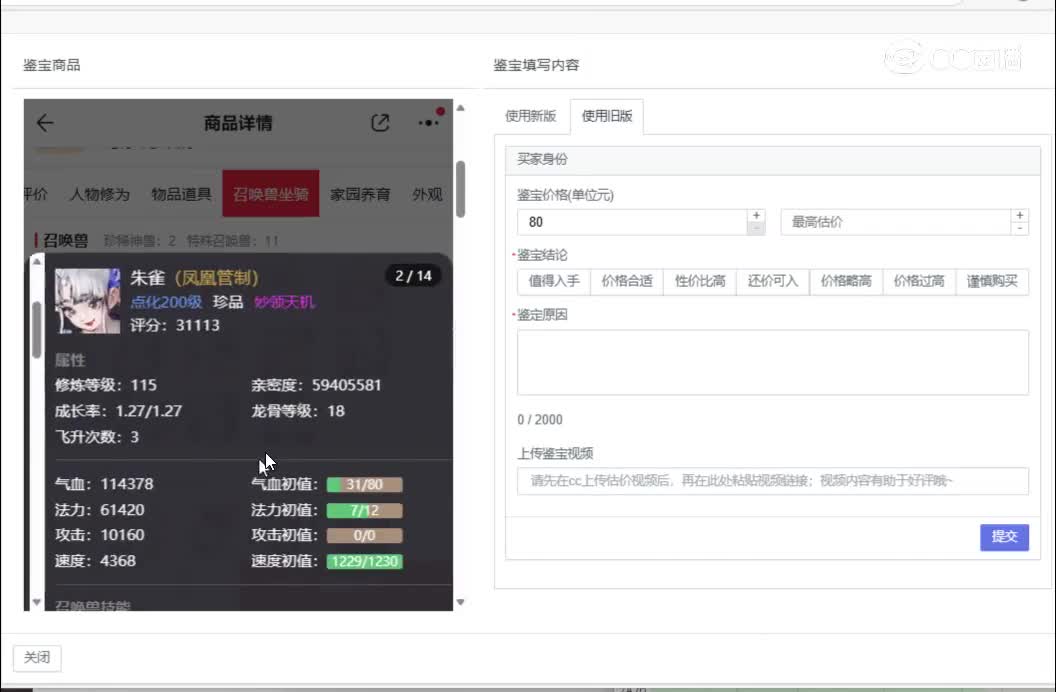Increment 鉴宝价格 with the plus stepper
The image size is (1056, 692).
point(756,214)
